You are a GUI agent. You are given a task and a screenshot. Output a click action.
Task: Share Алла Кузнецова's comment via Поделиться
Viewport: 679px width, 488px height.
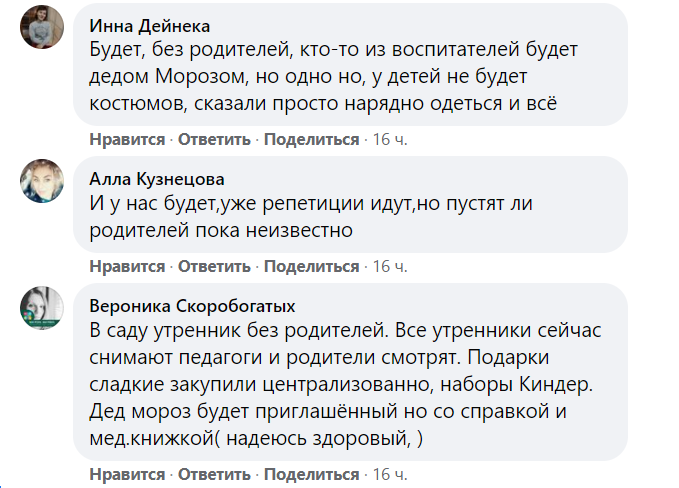pos(312,266)
